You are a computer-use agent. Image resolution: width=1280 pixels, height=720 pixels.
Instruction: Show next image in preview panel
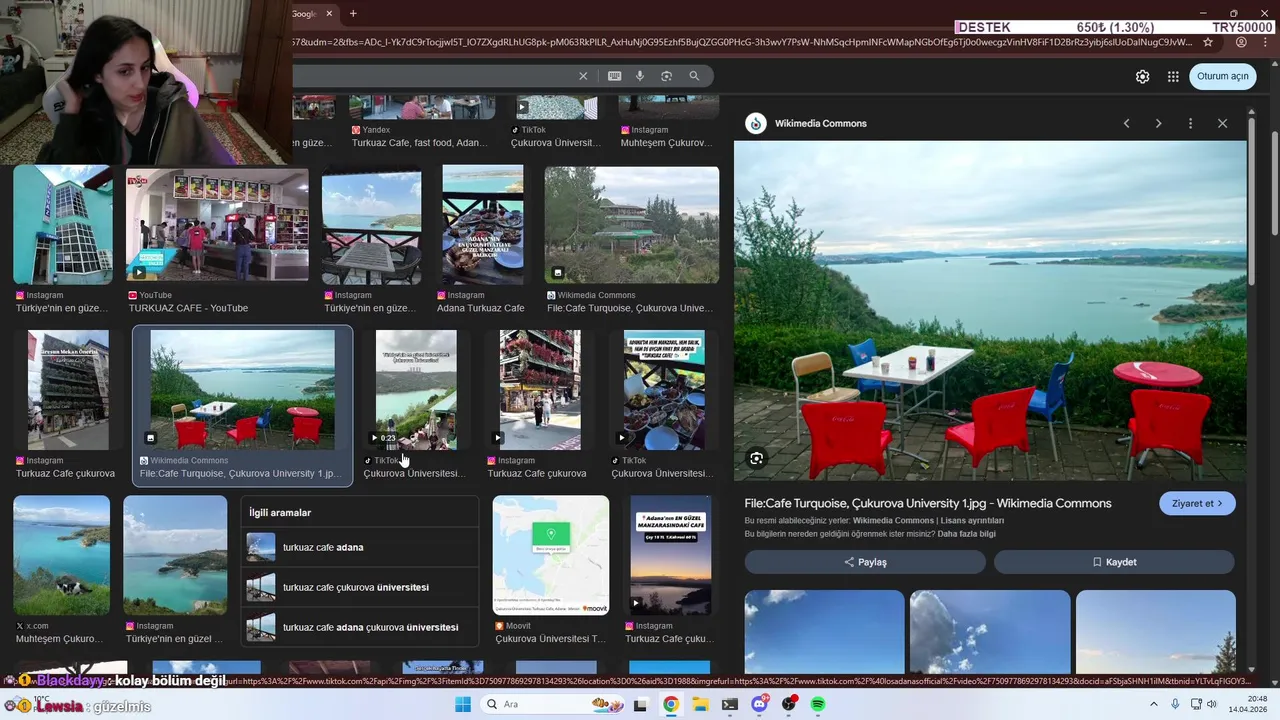[x=1158, y=123]
